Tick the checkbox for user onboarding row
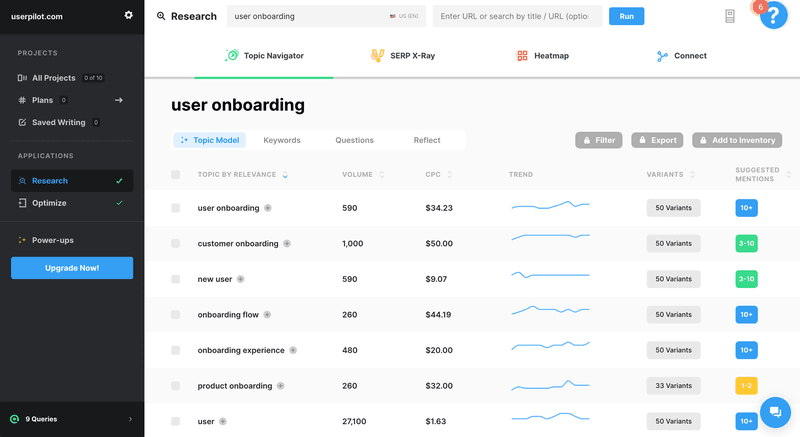The image size is (800, 437). (x=176, y=208)
